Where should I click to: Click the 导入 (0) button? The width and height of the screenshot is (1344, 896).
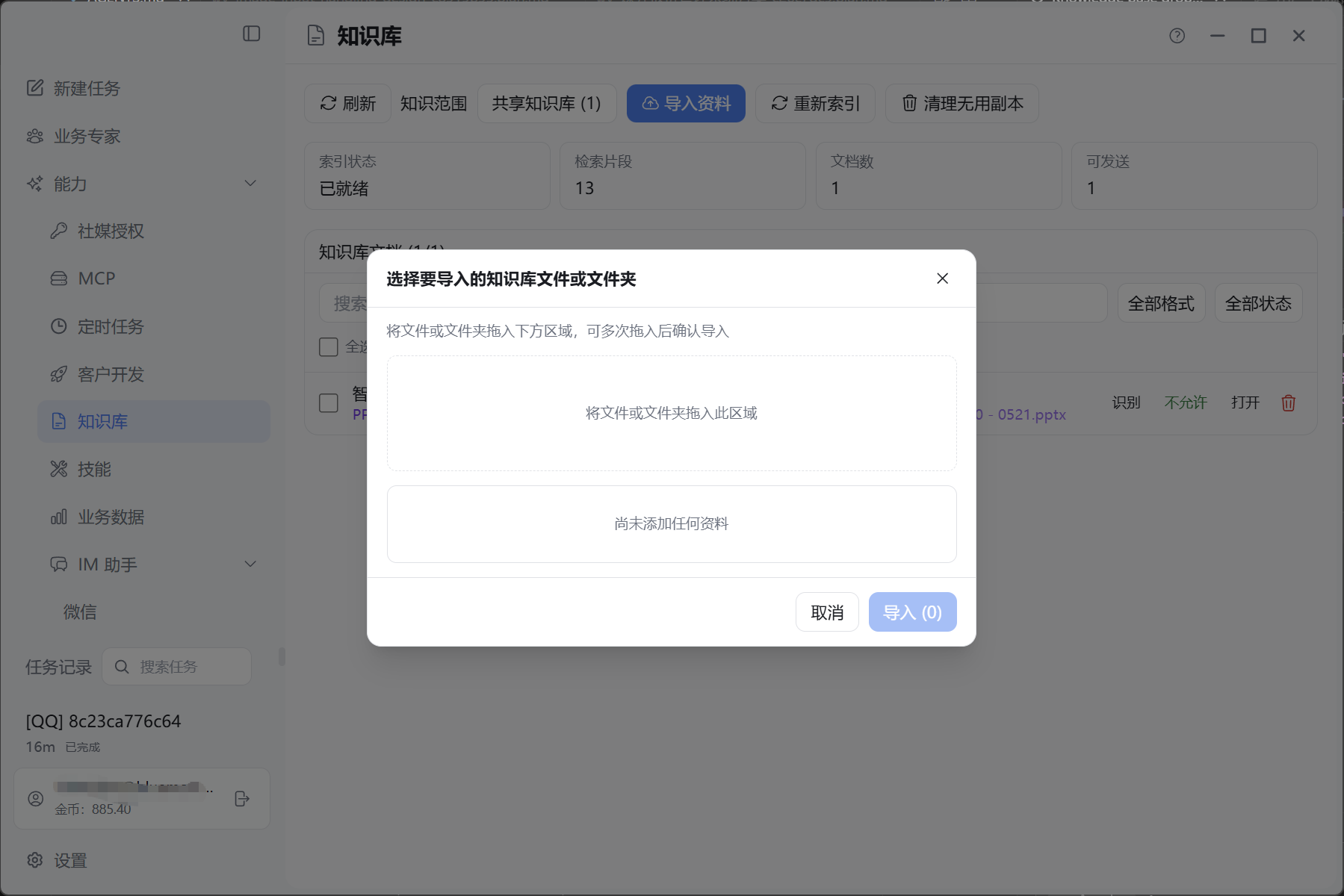912,612
